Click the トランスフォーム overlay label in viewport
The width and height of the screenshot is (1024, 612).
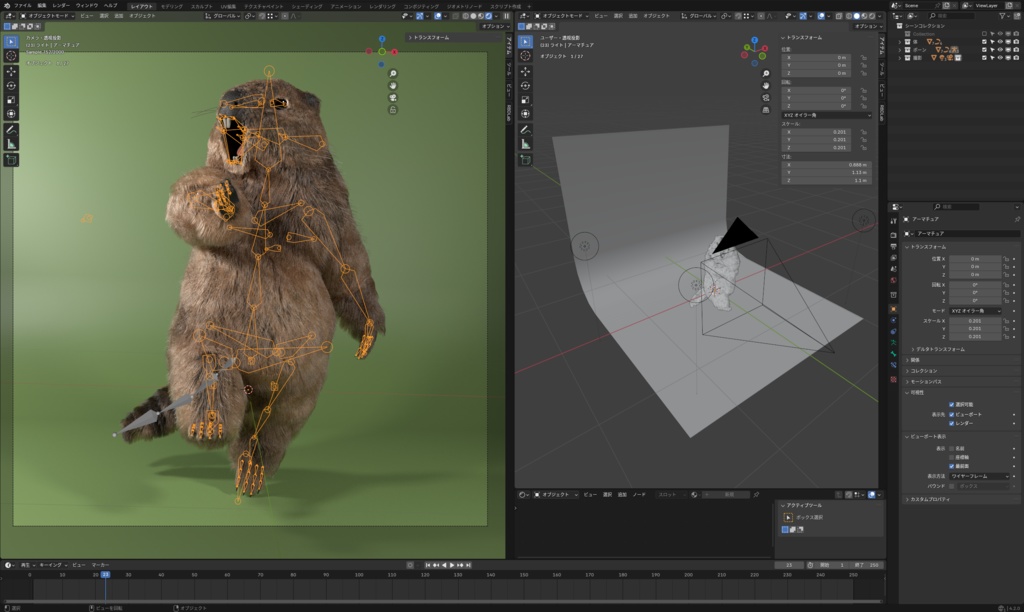pos(431,38)
